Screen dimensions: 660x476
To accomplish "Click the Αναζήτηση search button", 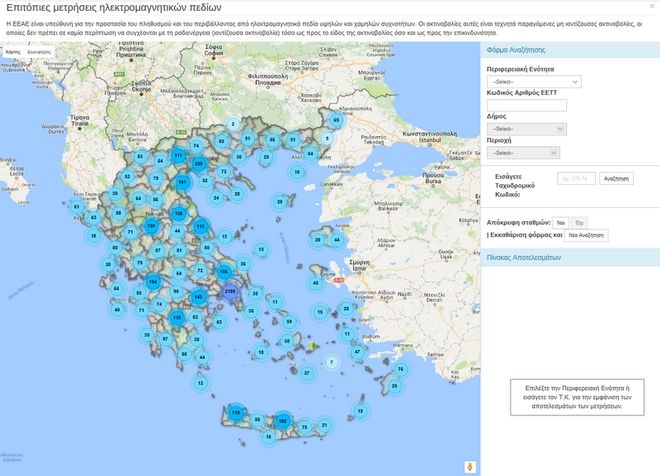I will pos(617,178).
